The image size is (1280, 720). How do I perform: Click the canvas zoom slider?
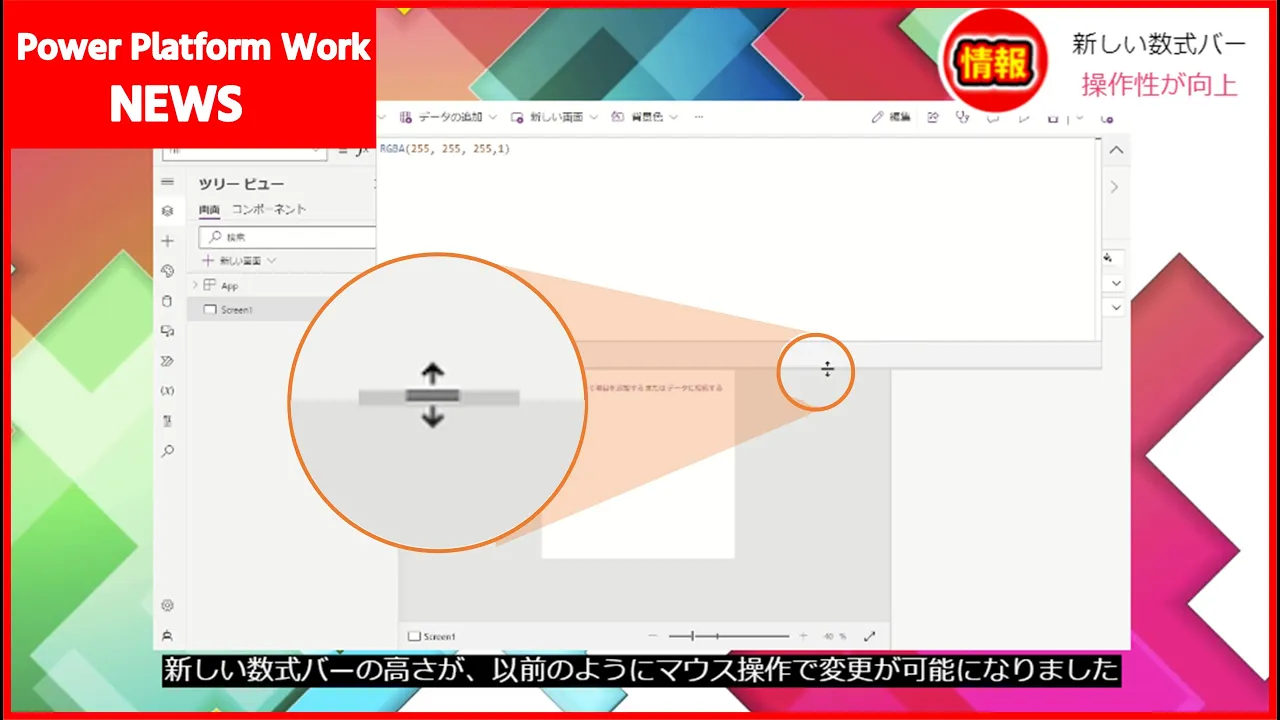pos(729,636)
